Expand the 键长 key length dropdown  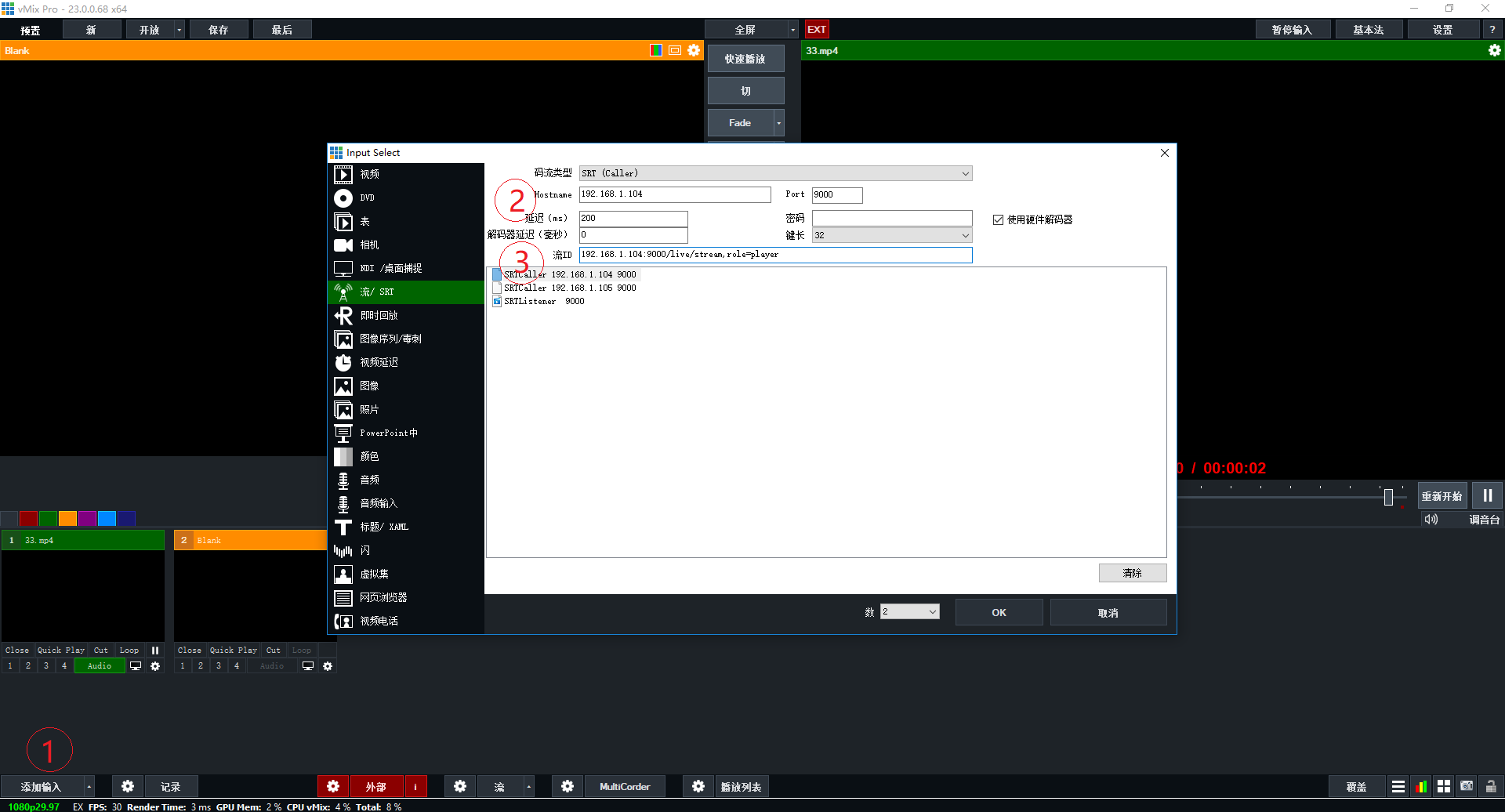click(891, 234)
